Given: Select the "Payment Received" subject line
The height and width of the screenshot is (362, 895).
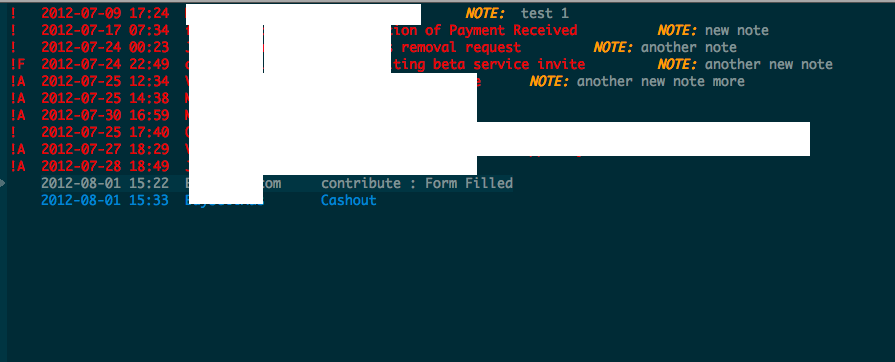Looking at the screenshot, I should tap(513, 30).
